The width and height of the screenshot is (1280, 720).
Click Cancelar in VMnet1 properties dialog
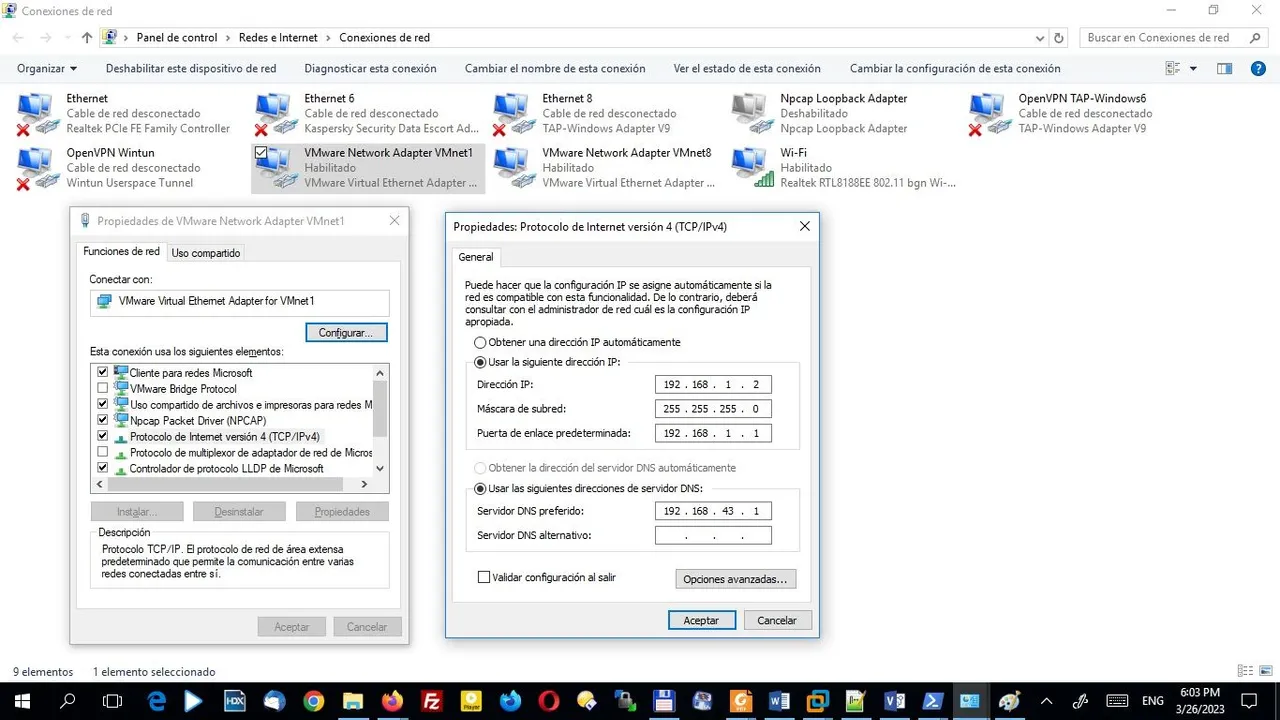pos(367,627)
